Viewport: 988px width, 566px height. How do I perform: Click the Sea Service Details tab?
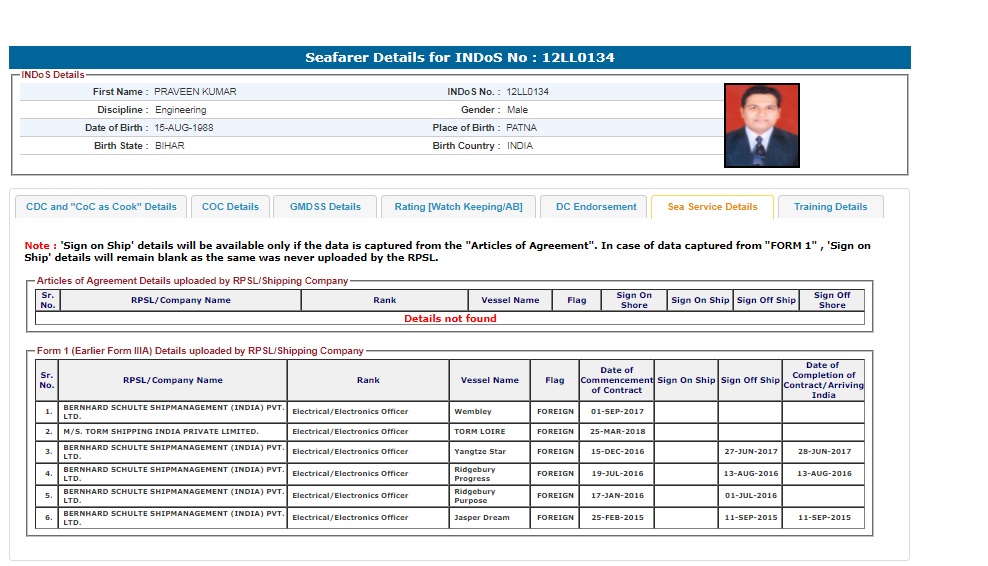[x=712, y=207]
